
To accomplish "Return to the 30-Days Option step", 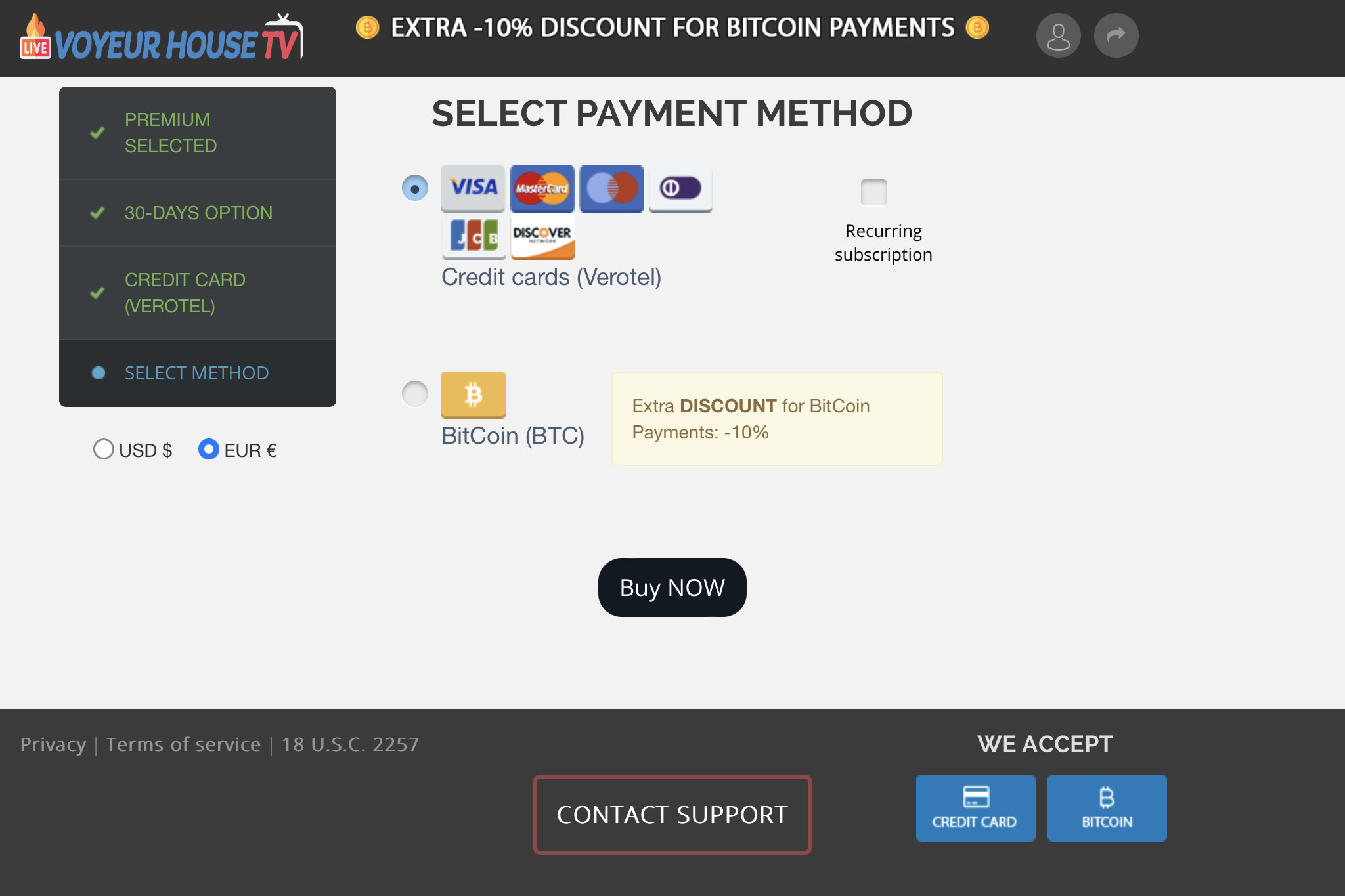I will click(x=198, y=213).
